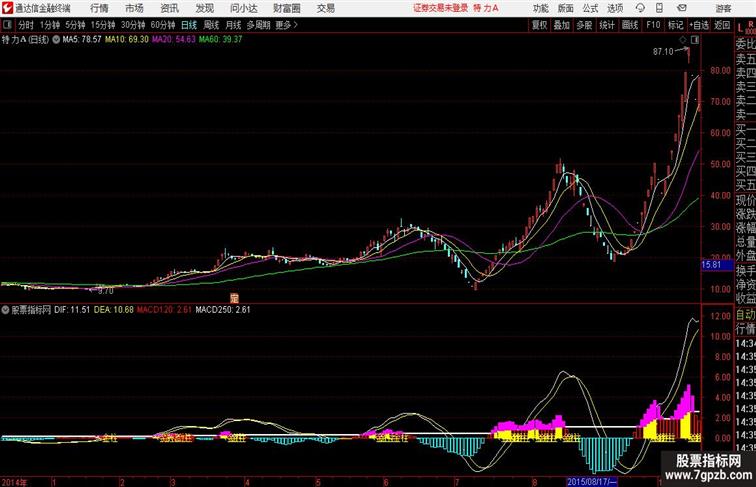Toggle the panel layout icon left of 分时
Image resolution: width=756 pixels, height=487 pixels.
(x=7, y=25)
